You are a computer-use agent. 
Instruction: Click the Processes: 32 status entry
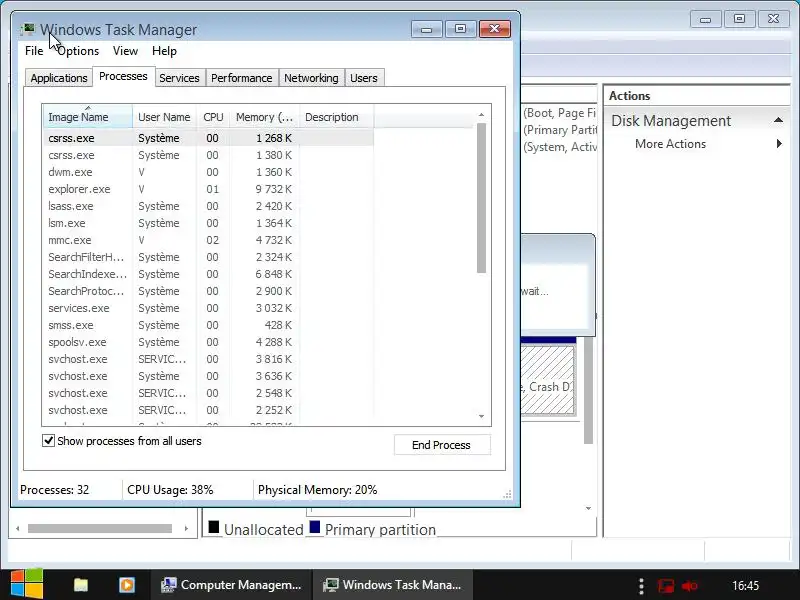coord(55,490)
